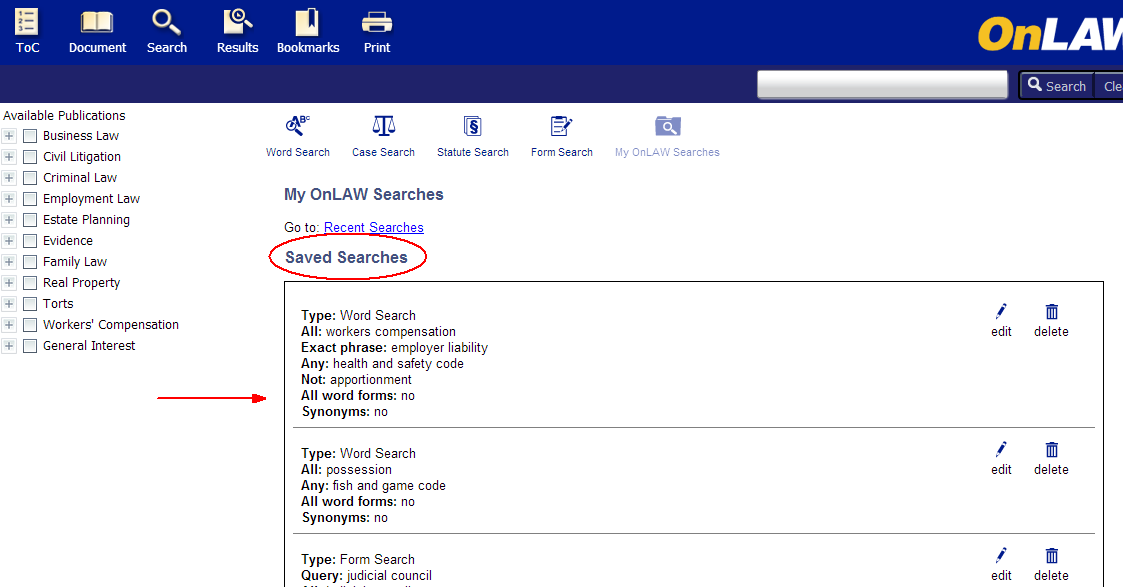1123x587 pixels.
Task: Click the Search button beside search box
Action: pos(1057,86)
